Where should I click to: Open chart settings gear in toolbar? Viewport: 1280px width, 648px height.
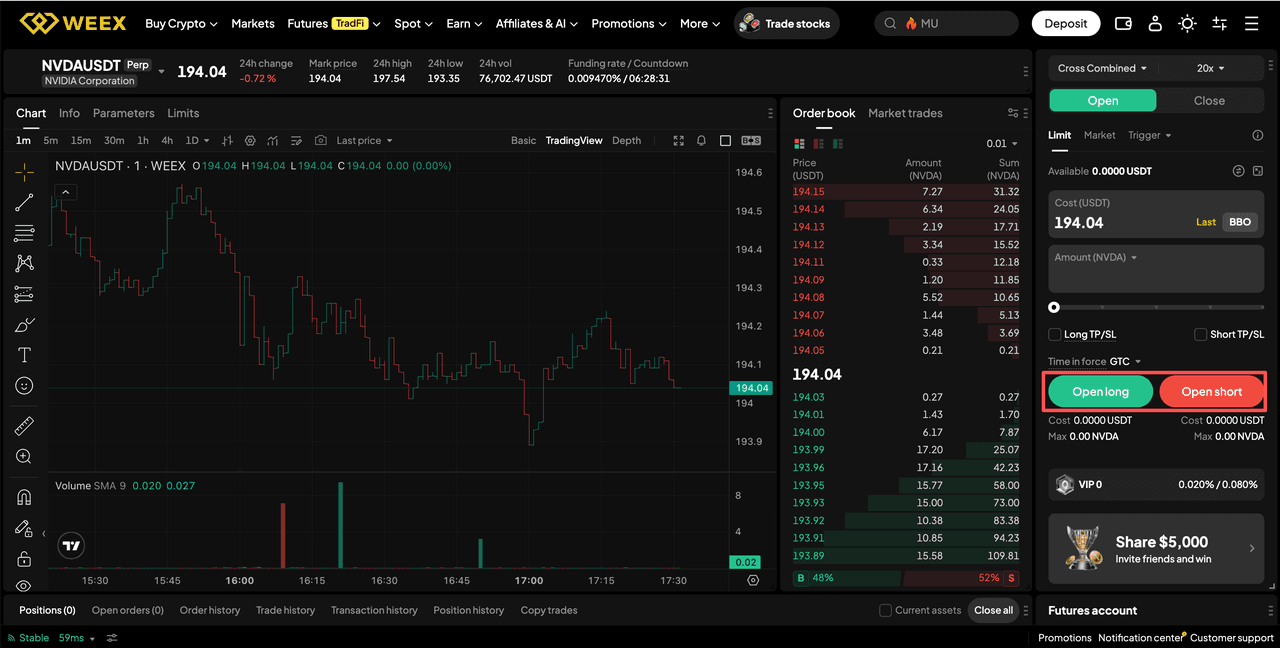250,141
